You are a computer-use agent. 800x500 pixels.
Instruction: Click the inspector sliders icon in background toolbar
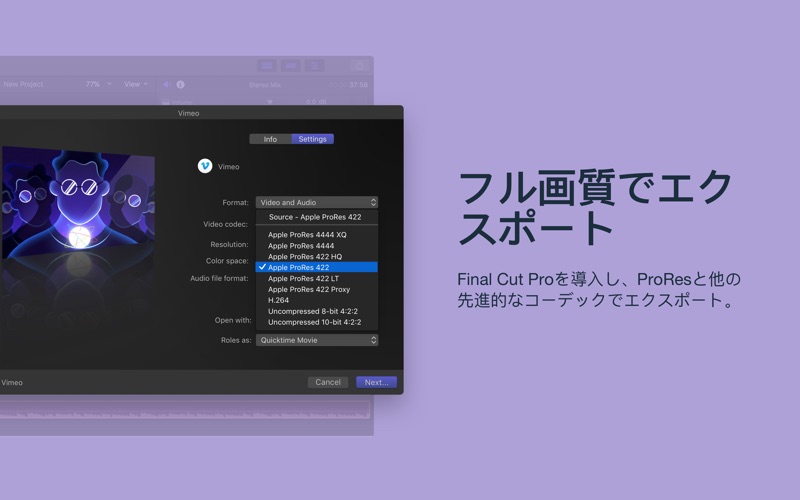coord(314,65)
